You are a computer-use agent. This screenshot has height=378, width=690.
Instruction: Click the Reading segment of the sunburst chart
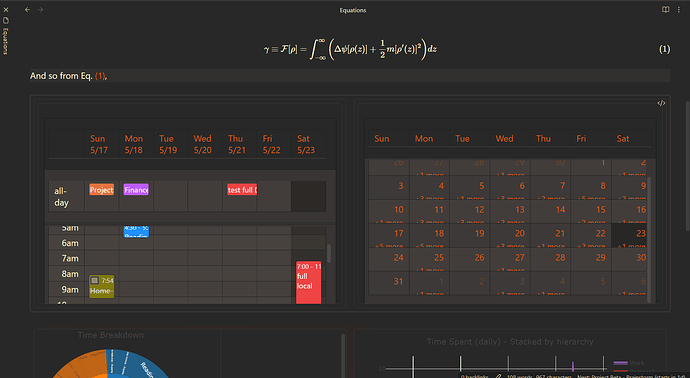click(x=147, y=367)
